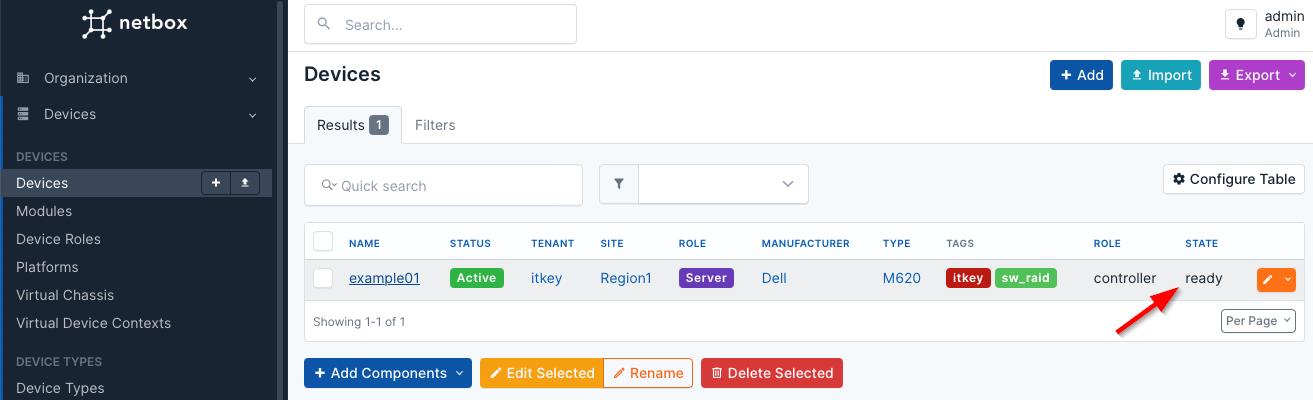
Task: Open the Per Page dropdown
Action: point(1258,321)
